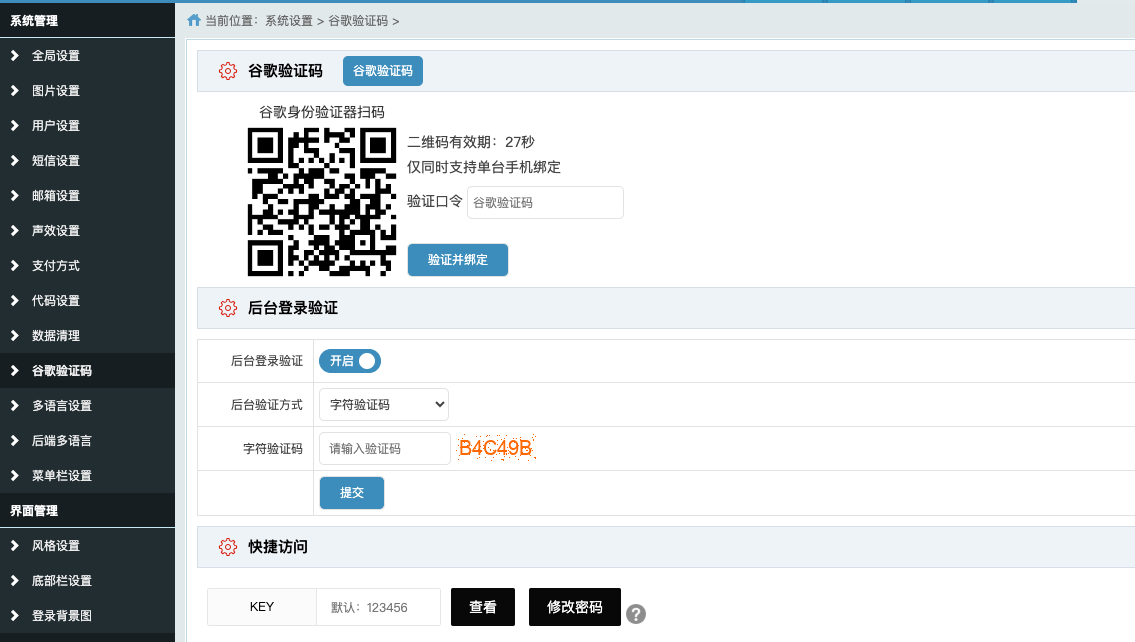Viewport: 1135px width, 642px height.
Task: Click the 仅同时支持单台手机绑定 note
Action: [484, 167]
